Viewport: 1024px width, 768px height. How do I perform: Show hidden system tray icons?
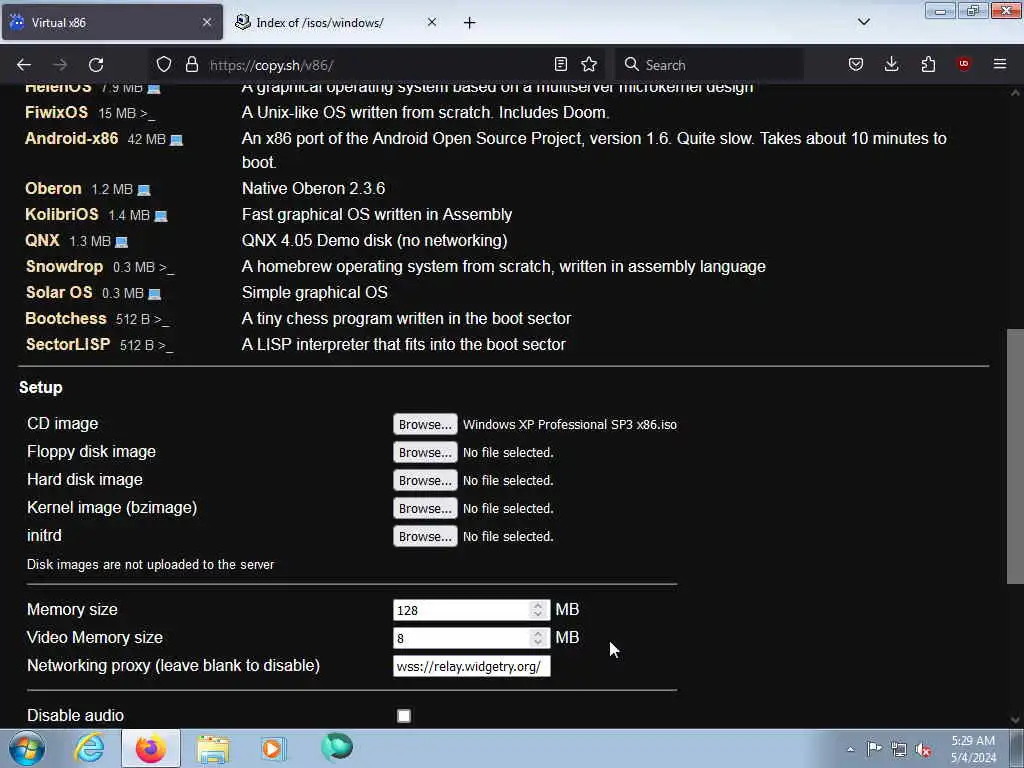tap(850, 749)
